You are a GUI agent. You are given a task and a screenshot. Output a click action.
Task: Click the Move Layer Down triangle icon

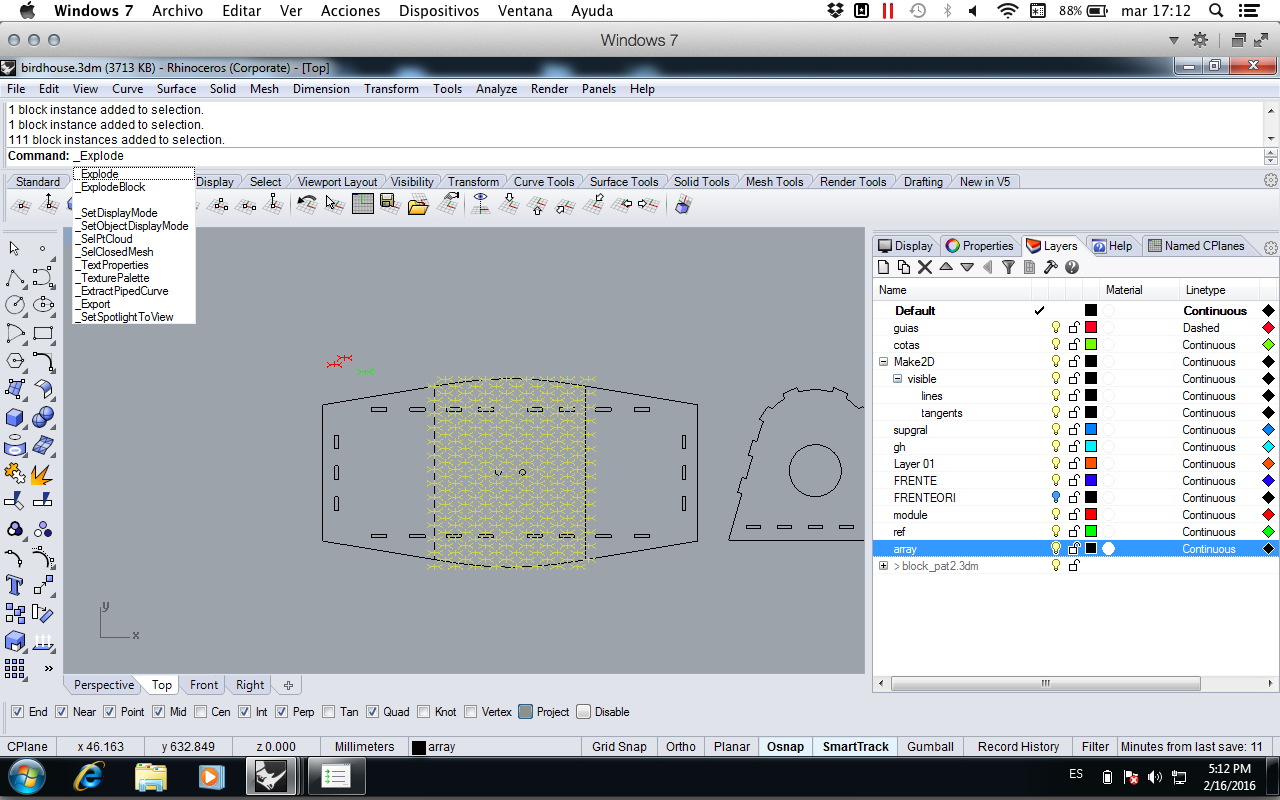(967, 267)
